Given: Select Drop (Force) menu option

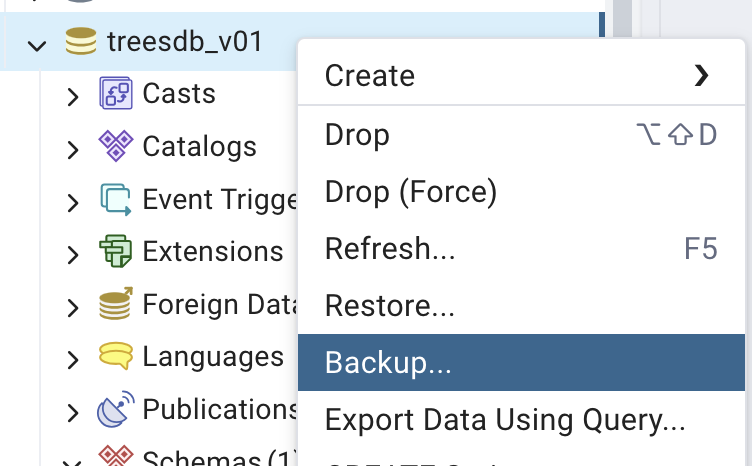Looking at the screenshot, I should pos(411,191).
